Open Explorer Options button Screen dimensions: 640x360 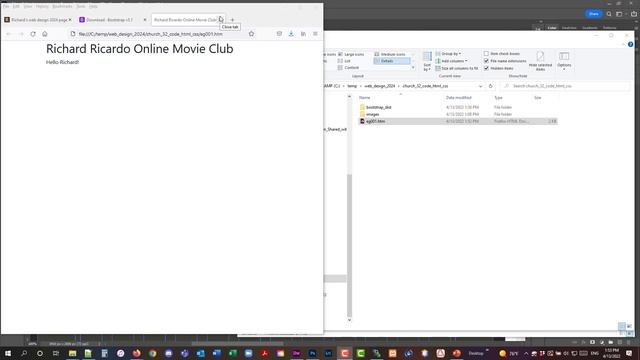(564, 61)
